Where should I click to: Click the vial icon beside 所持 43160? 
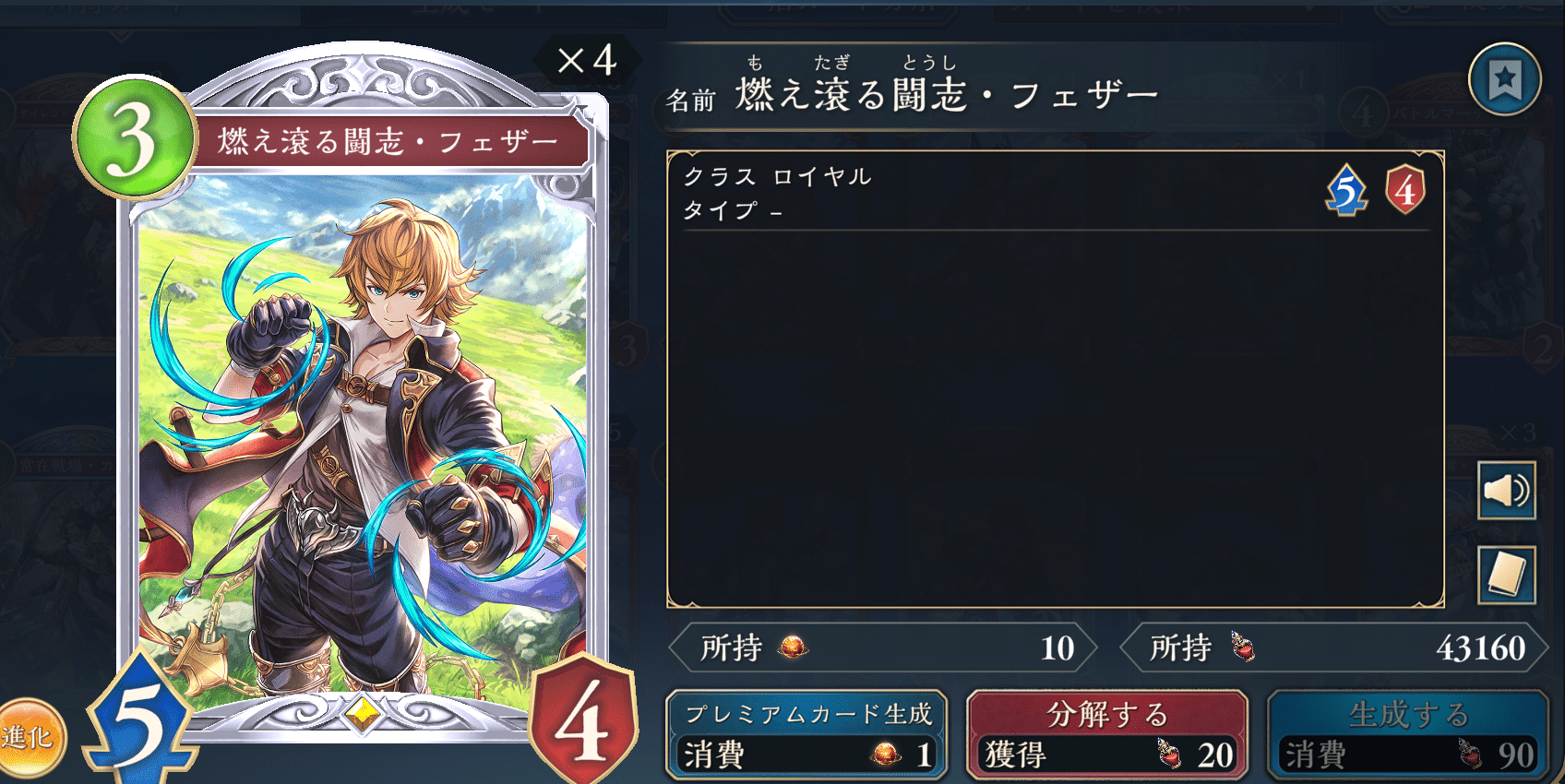(1244, 647)
